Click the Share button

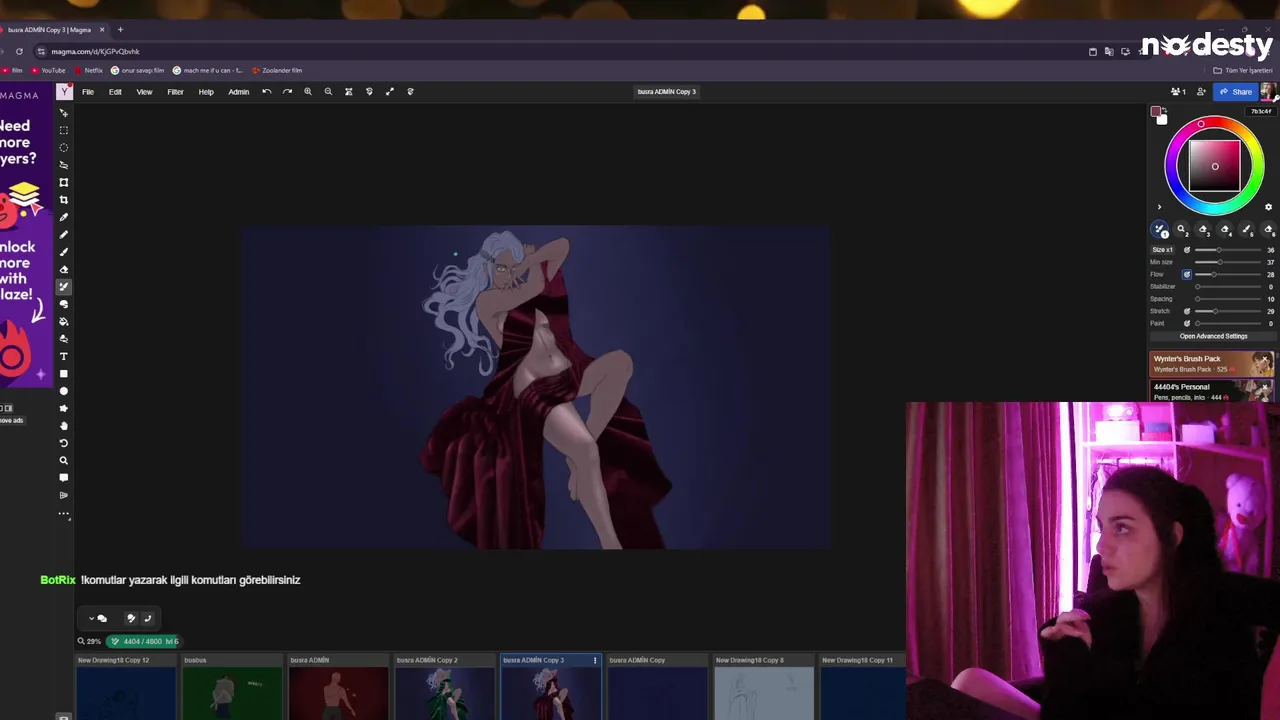tap(1235, 92)
